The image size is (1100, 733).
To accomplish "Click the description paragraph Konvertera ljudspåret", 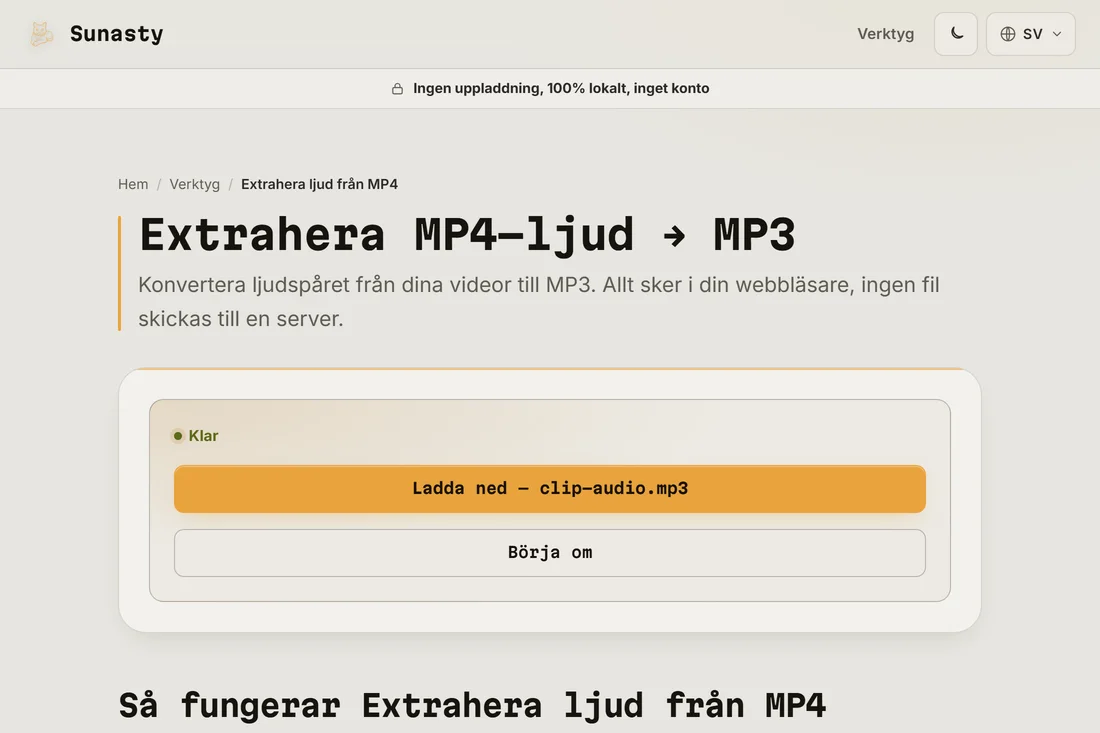I will 538,302.
